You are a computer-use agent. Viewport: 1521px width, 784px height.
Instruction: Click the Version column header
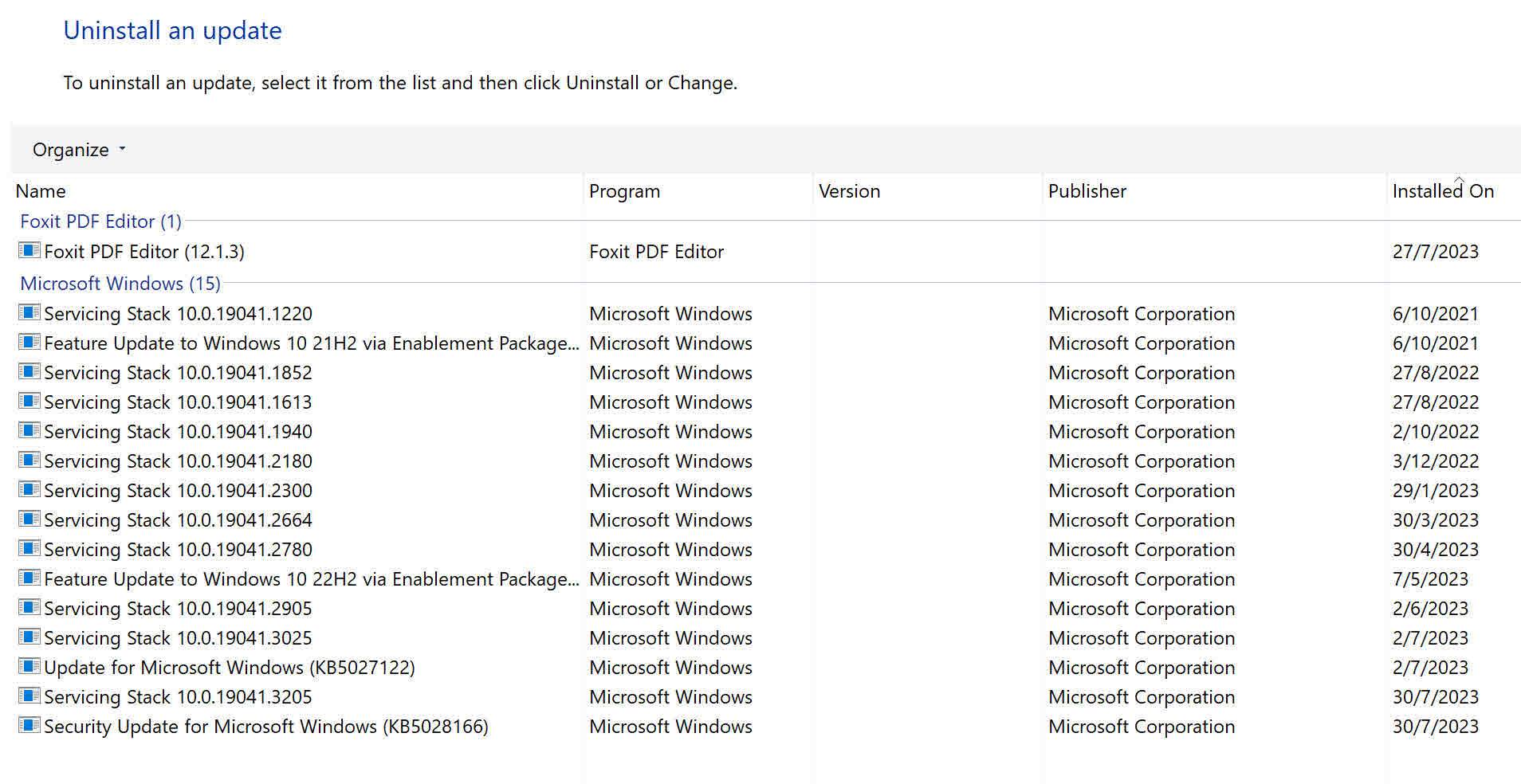[849, 191]
